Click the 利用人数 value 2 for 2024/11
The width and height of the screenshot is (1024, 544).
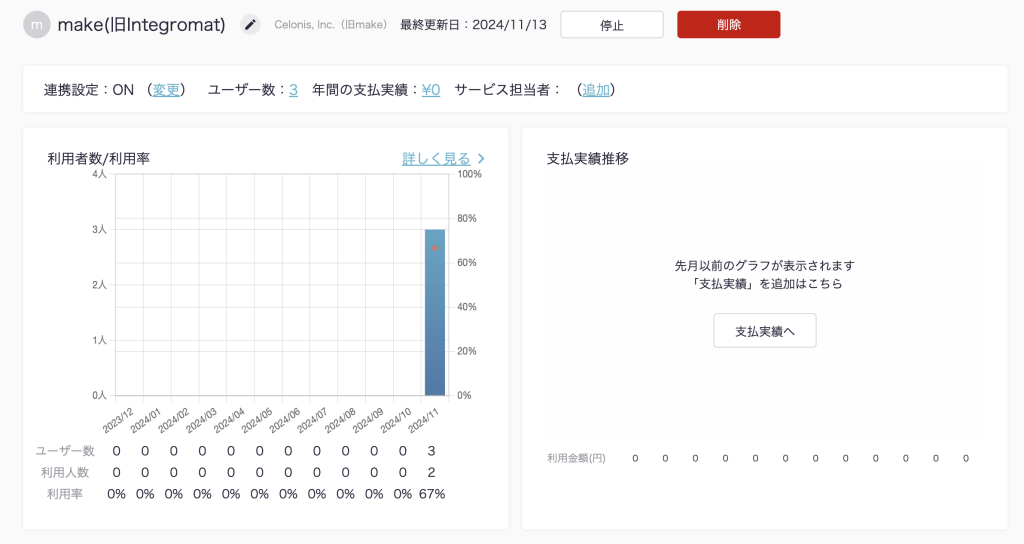click(431, 472)
